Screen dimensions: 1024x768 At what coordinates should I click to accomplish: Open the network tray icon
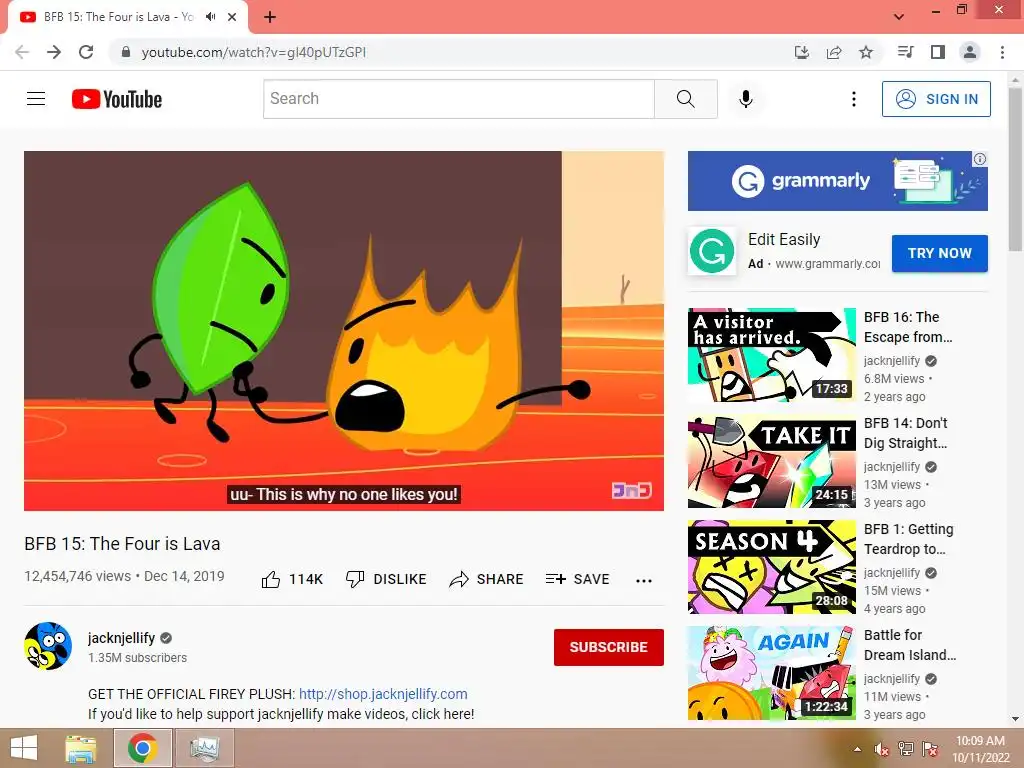(906, 749)
